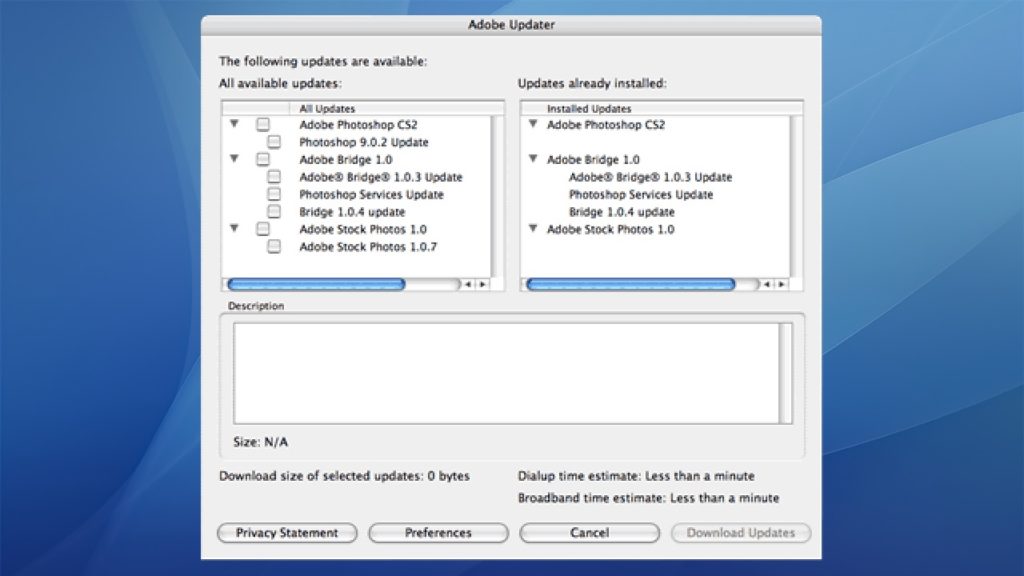Click right scroll arrow of installed updates list
1024x576 pixels.
coord(782,284)
